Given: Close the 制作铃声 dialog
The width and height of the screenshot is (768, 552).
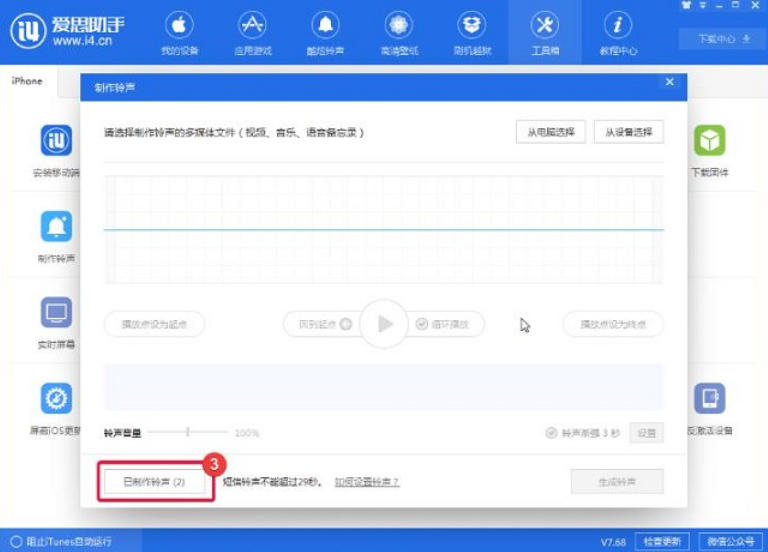Looking at the screenshot, I should [670, 82].
